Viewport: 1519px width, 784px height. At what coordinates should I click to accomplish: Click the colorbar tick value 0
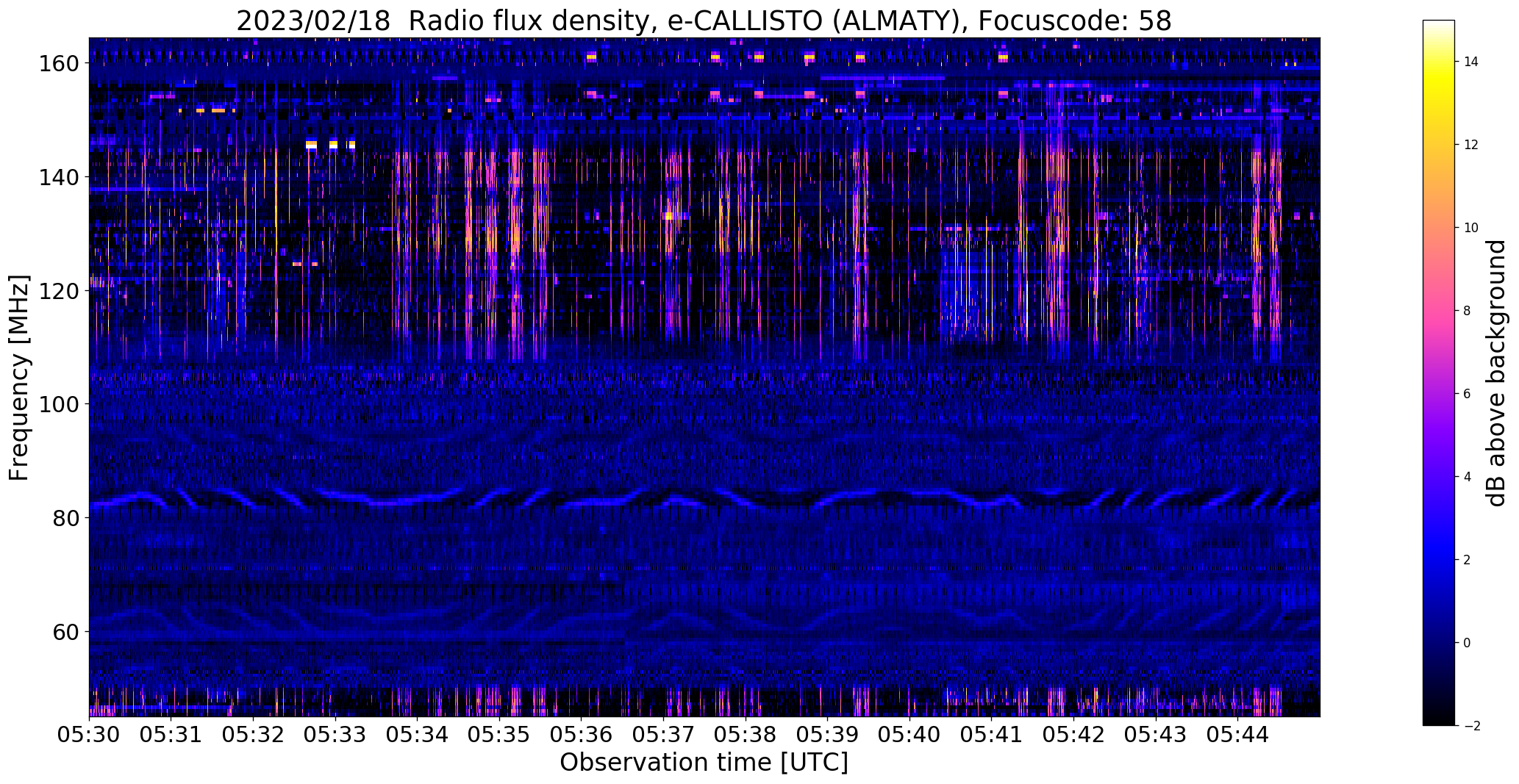pyautogui.click(x=1468, y=643)
